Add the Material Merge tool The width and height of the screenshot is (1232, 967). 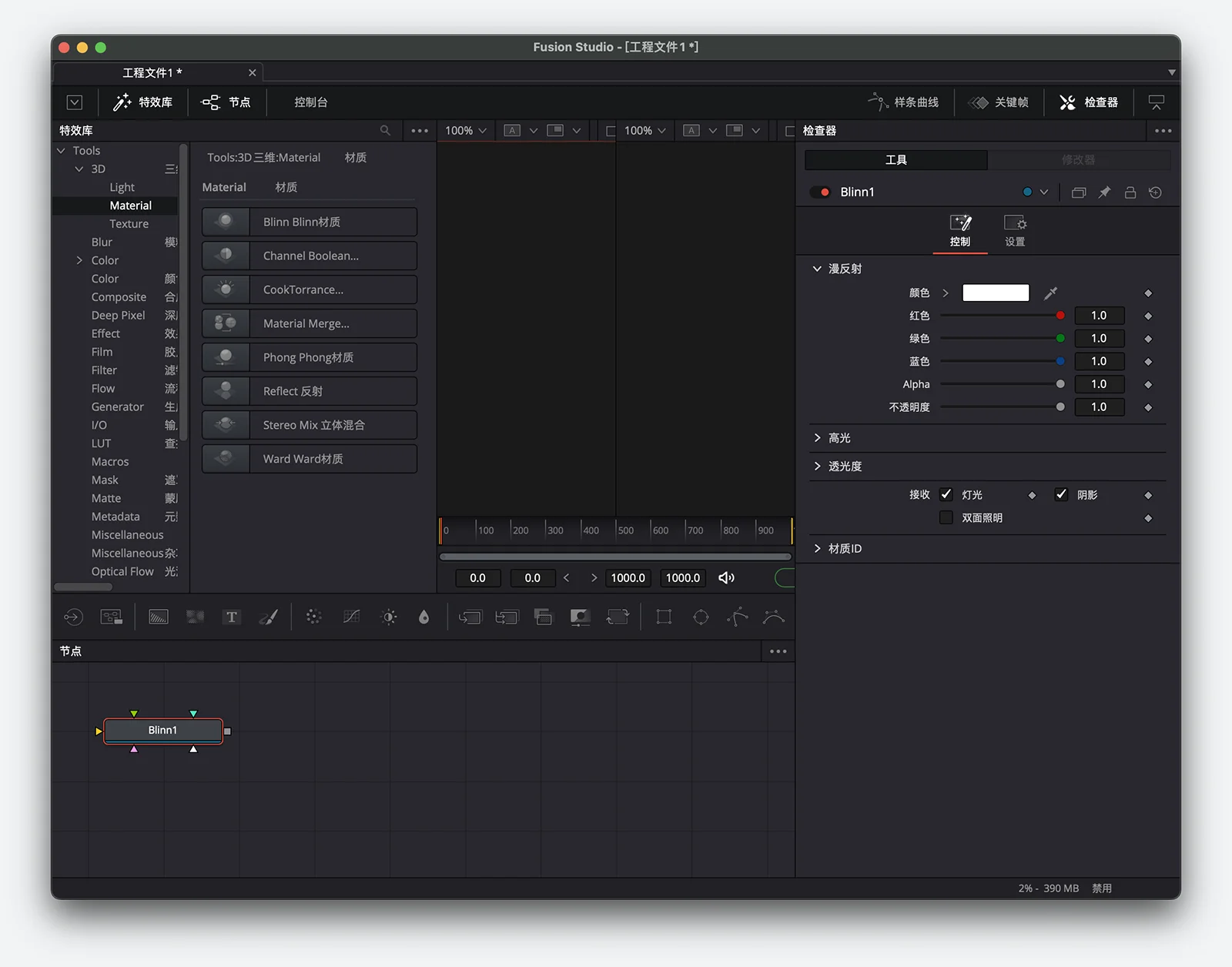coord(310,323)
